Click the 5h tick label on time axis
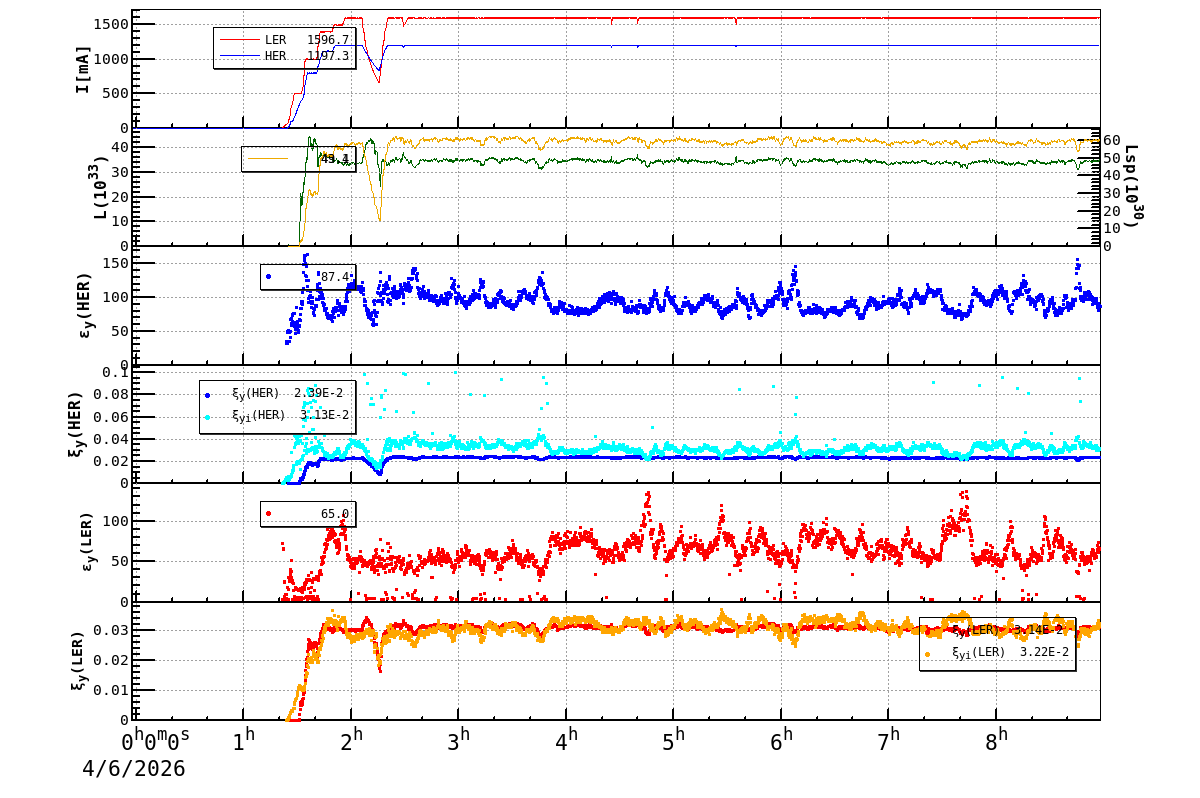The width and height of the screenshot is (1200, 798). 674,741
